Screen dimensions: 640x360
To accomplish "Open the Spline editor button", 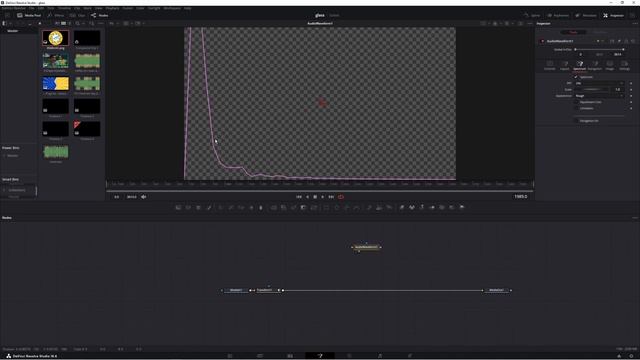I will pos(532,16).
